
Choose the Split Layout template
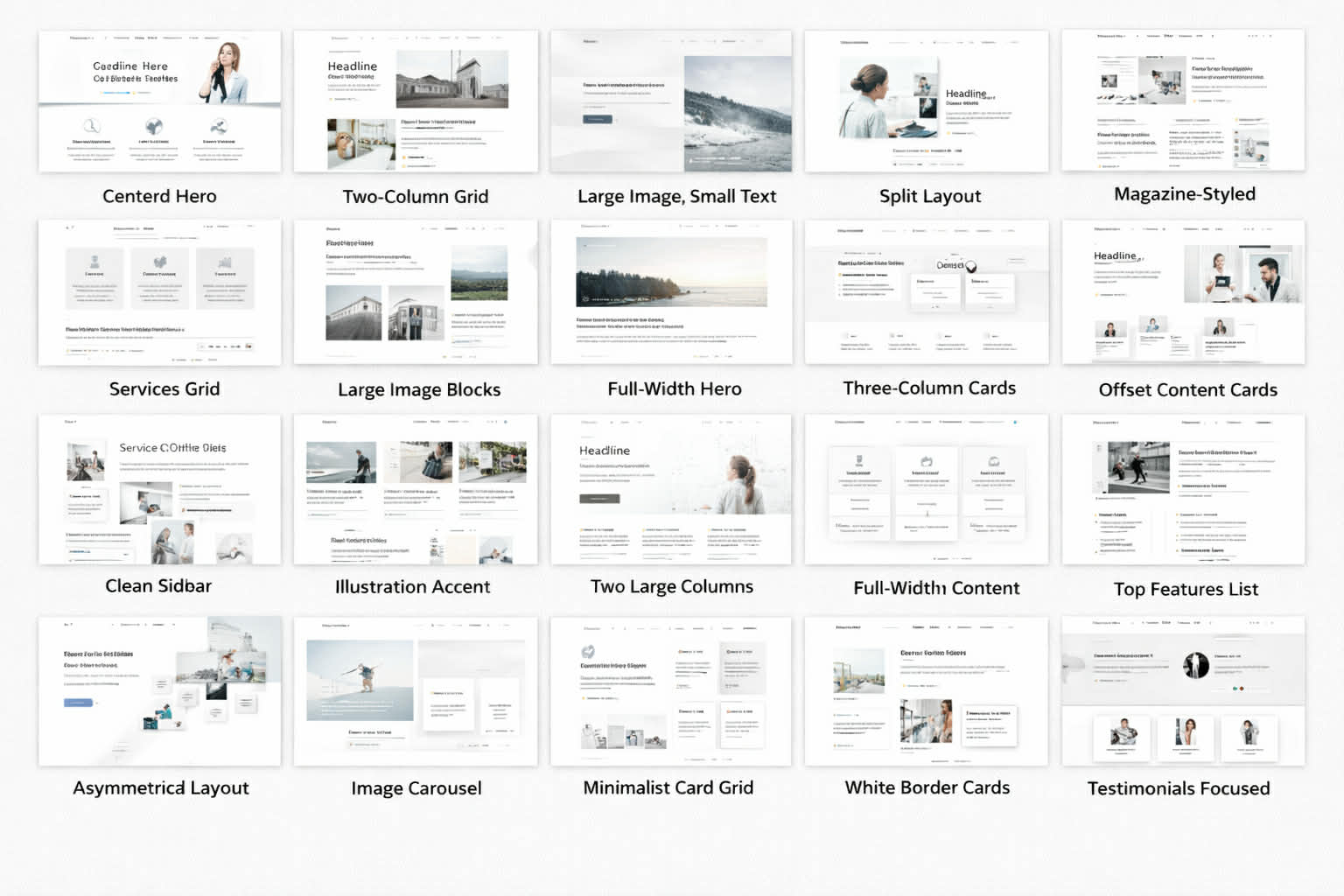click(926, 101)
